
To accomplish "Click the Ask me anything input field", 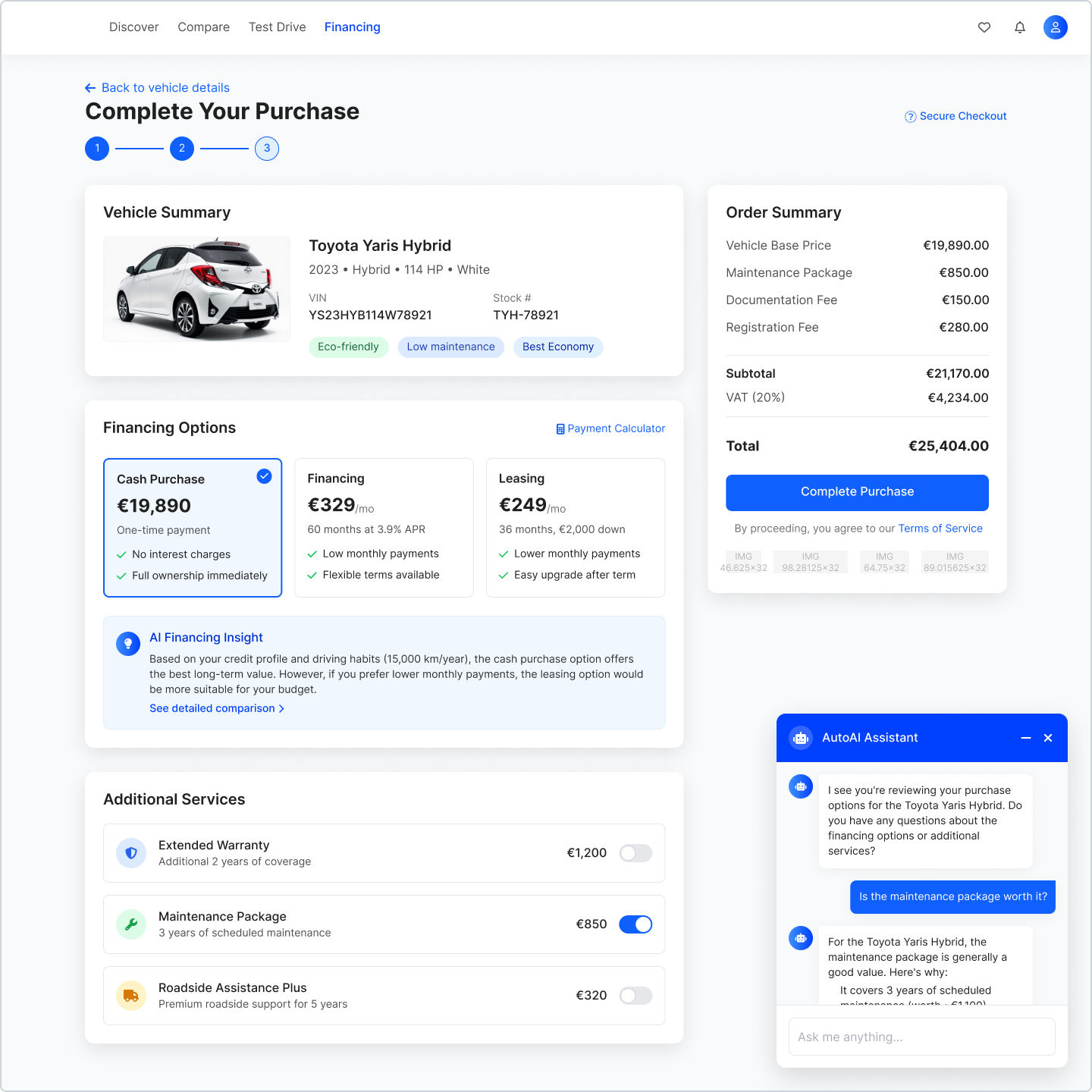I will [921, 1037].
